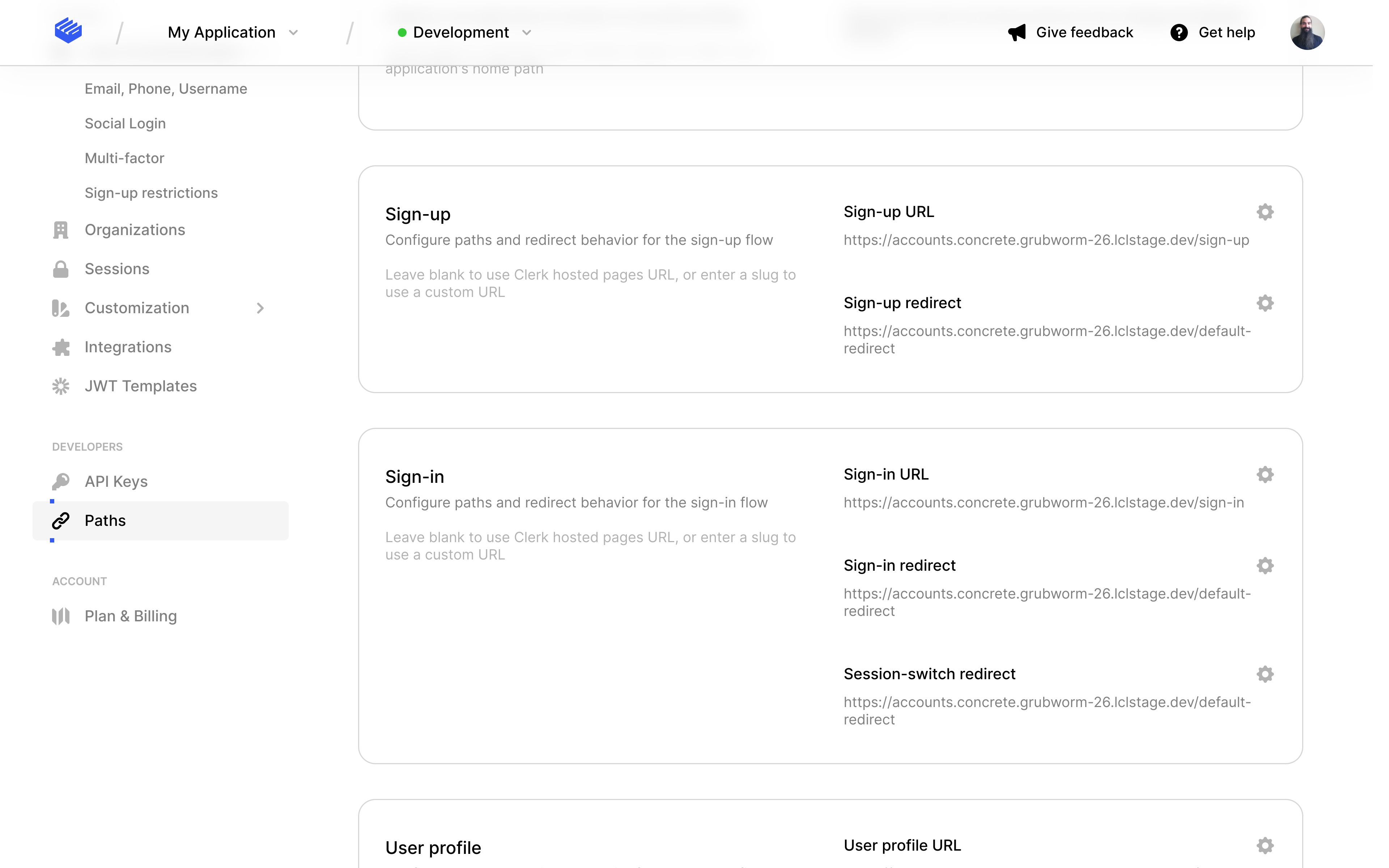Open the Sessions sidebar item

click(x=117, y=269)
